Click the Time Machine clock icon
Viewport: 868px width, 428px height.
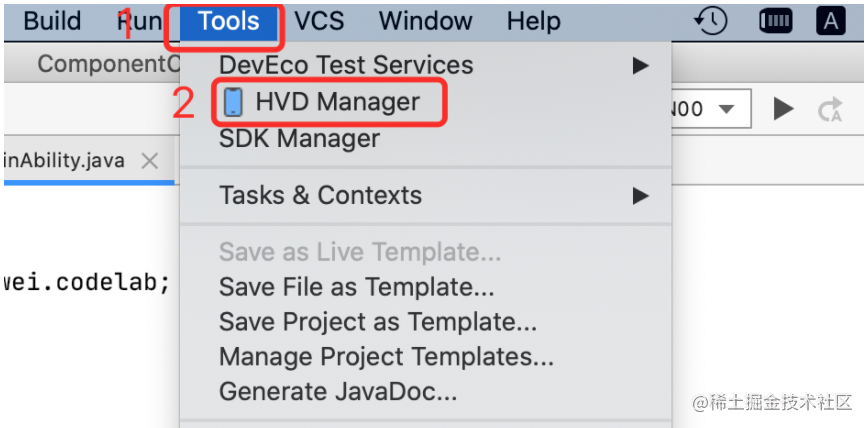pyautogui.click(x=711, y=21)
